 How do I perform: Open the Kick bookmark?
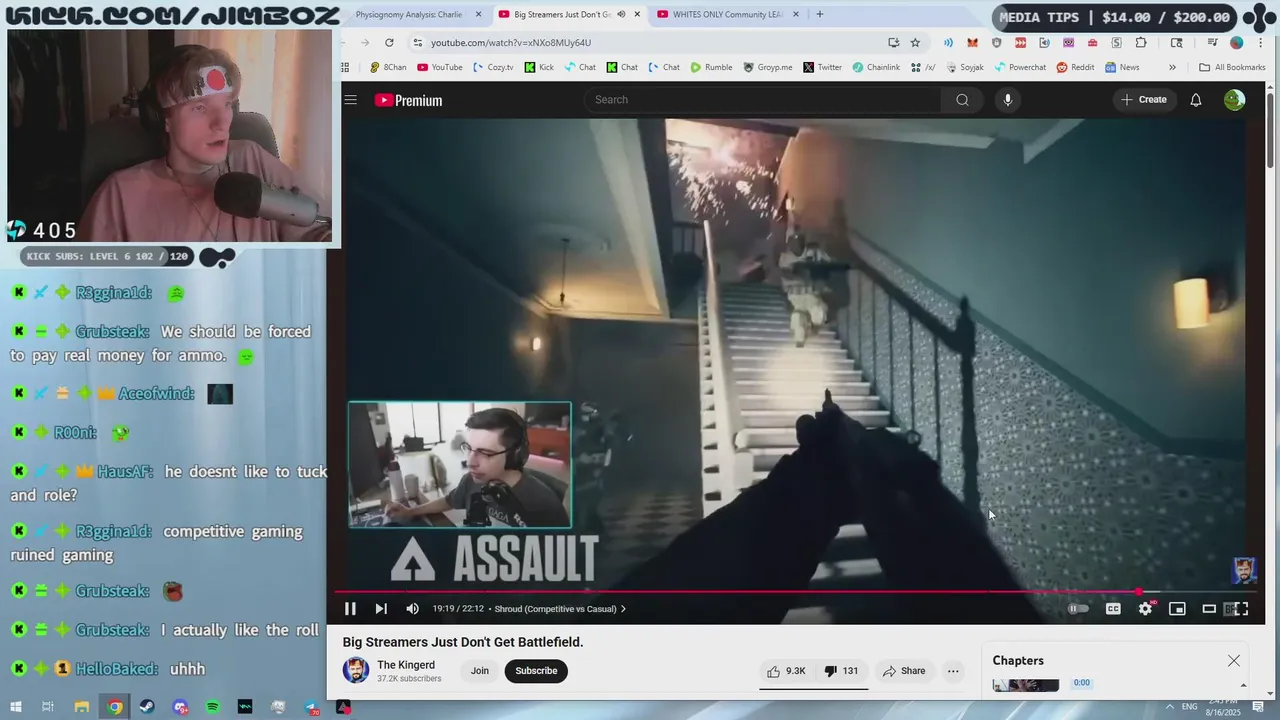(539, 67)
